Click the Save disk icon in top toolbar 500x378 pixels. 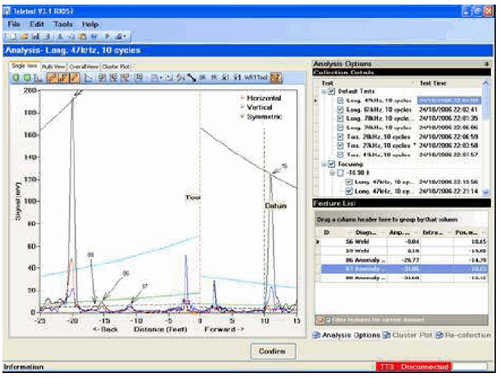click(x=35, y=37)
